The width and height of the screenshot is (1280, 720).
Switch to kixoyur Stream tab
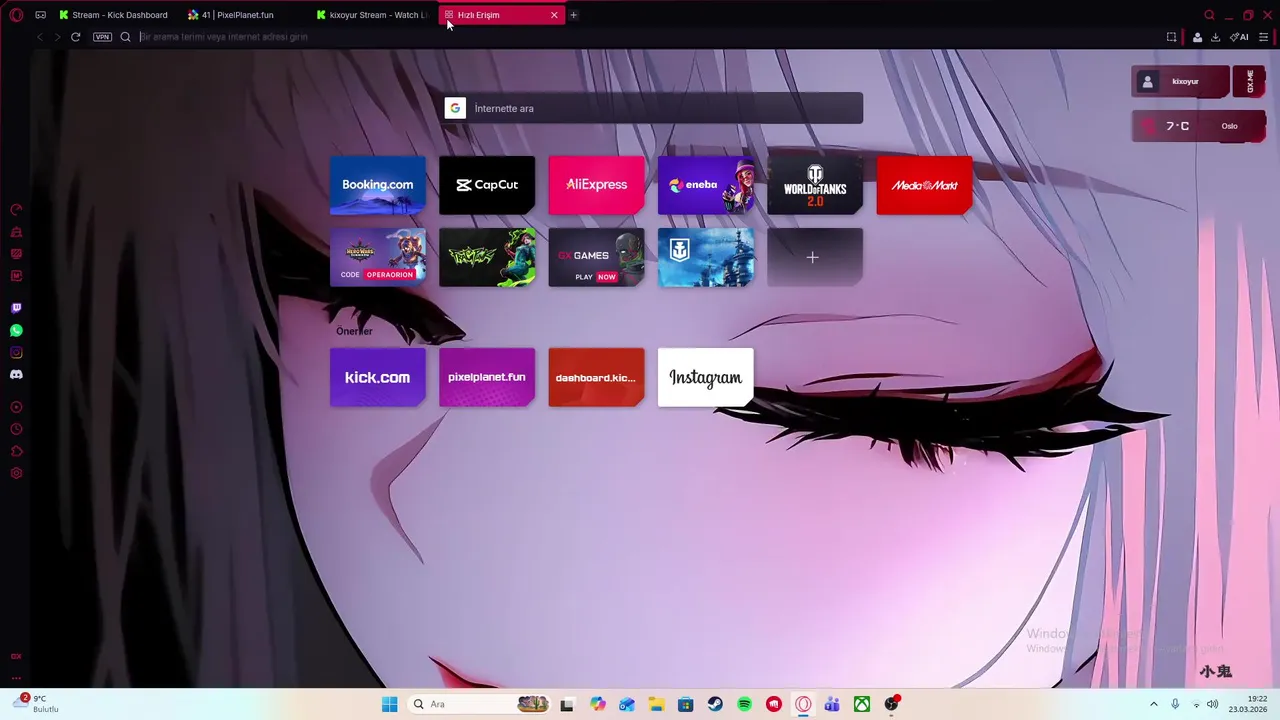(x=371, y=15)
